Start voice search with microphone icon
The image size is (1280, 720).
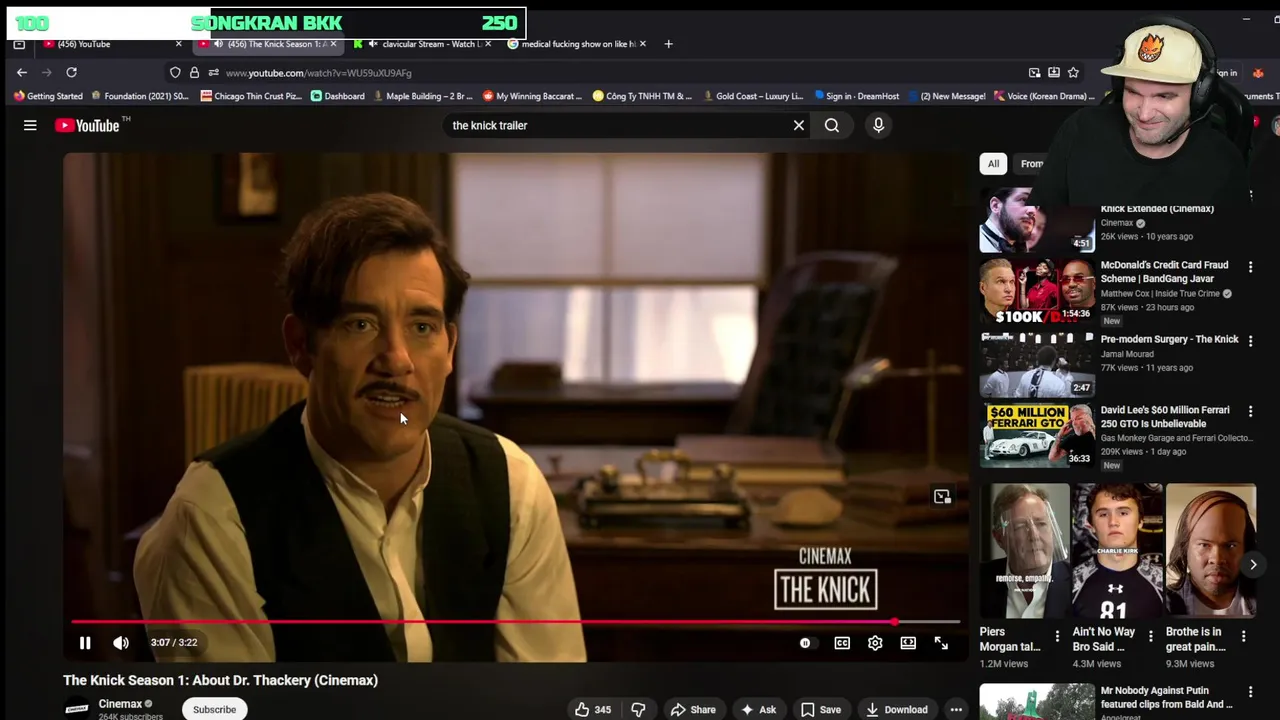pos(878,125)
